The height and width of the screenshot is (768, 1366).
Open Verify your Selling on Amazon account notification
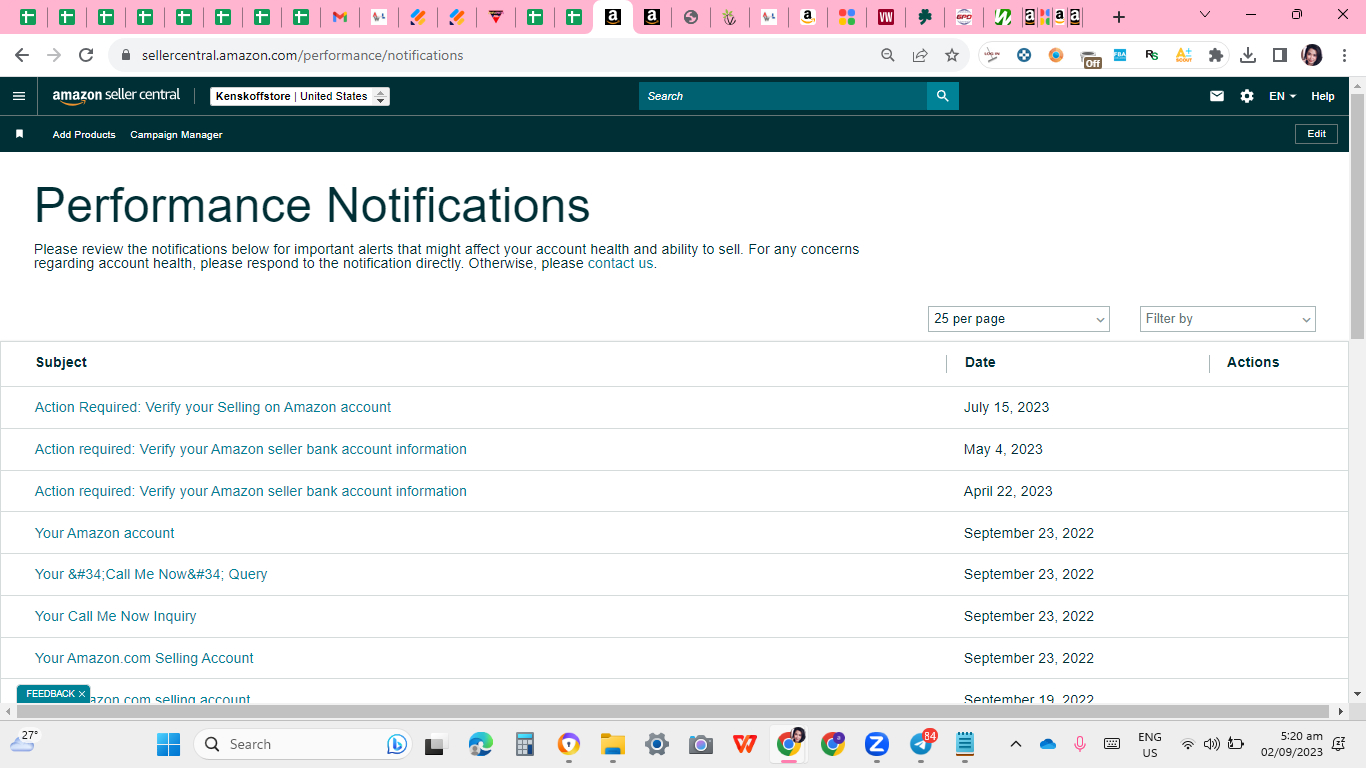click(x=213, y=407)
